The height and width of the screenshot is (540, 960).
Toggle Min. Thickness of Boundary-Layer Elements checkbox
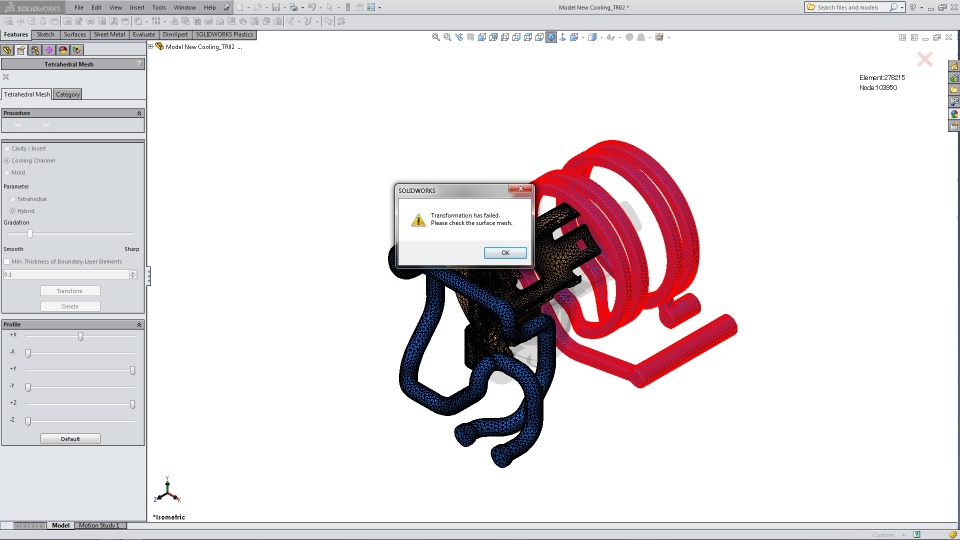tap(7, 261)
